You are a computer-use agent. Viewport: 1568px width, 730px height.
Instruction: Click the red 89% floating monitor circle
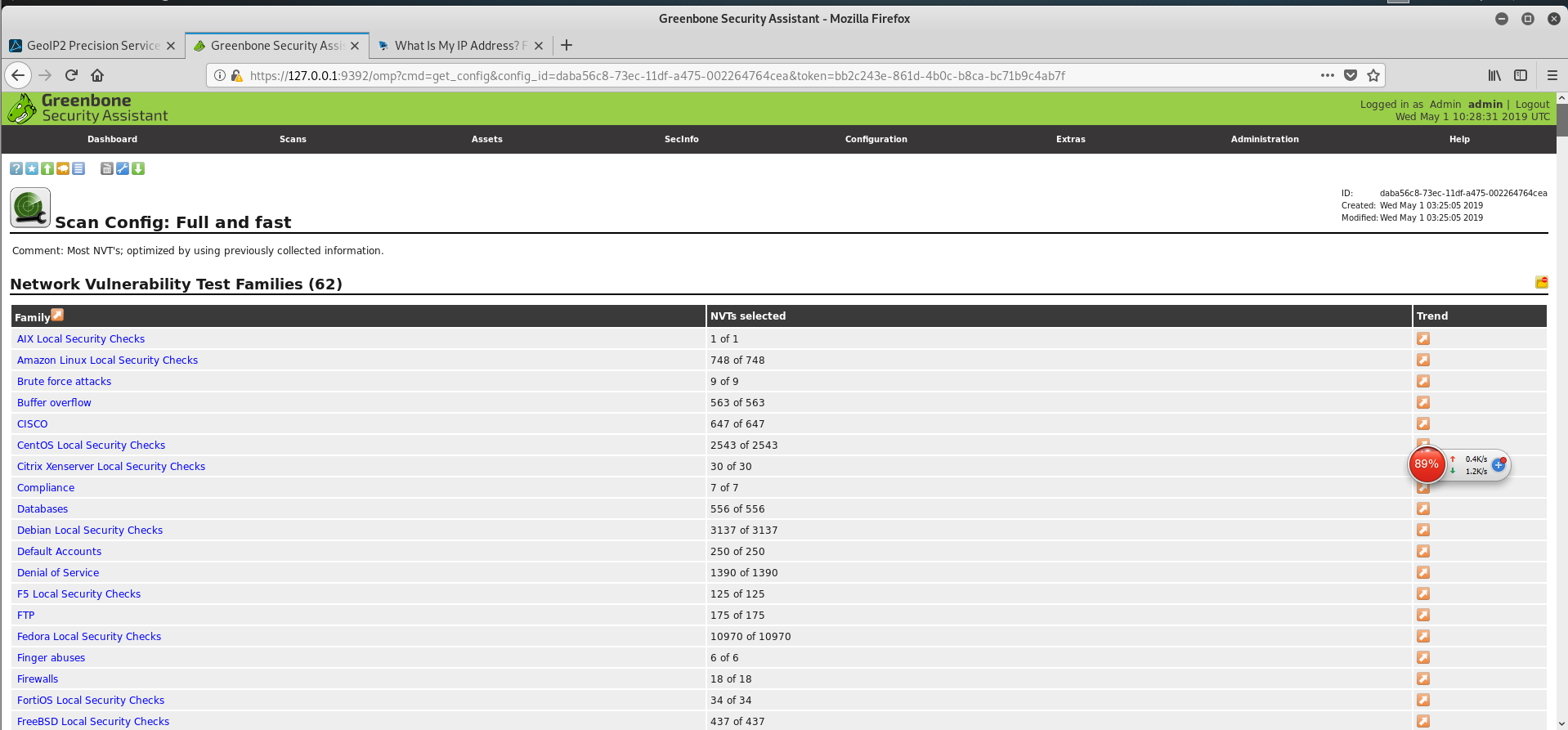(1427, 464)
